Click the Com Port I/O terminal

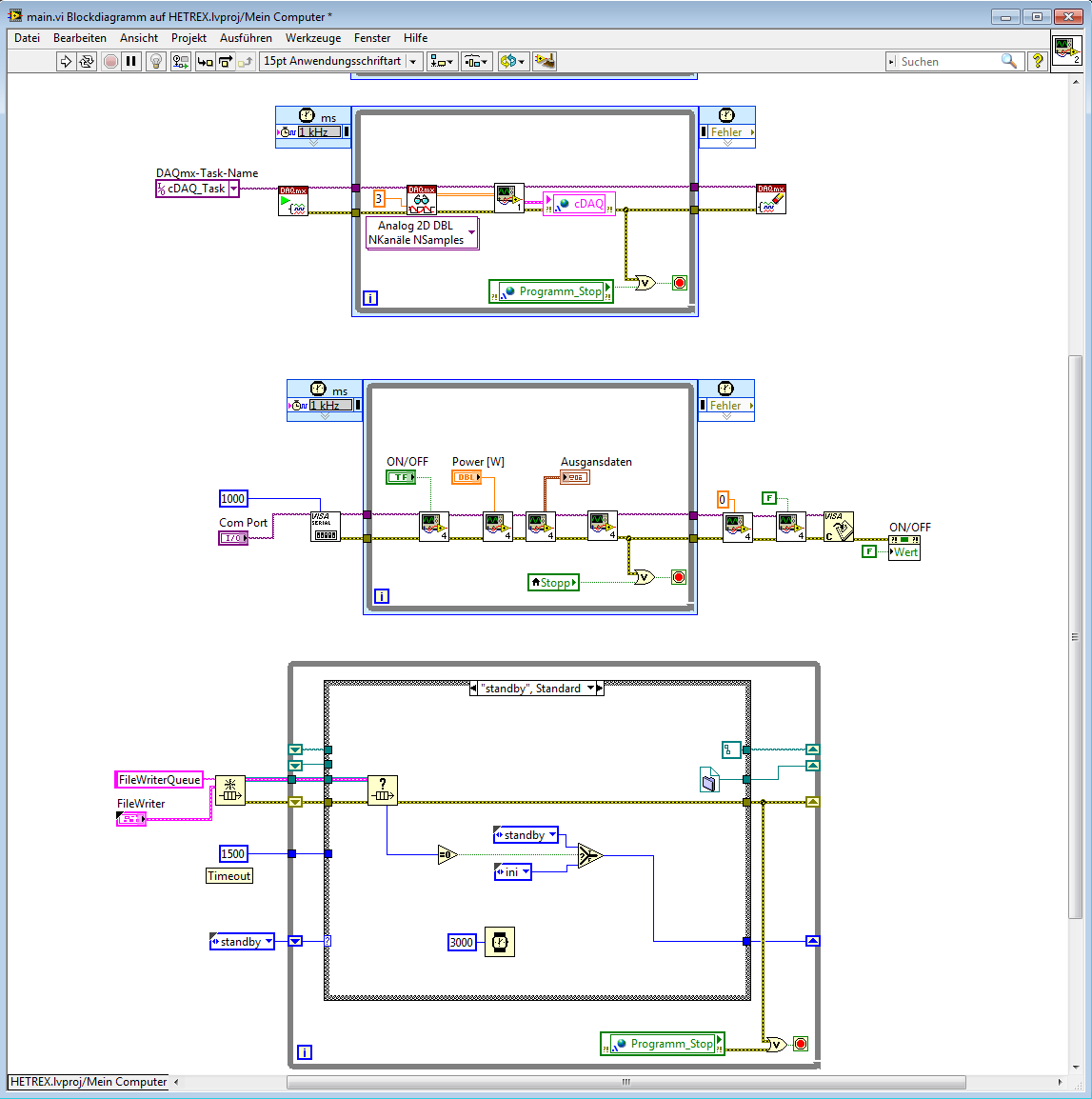pyautogui.click(x=233, y=537)
